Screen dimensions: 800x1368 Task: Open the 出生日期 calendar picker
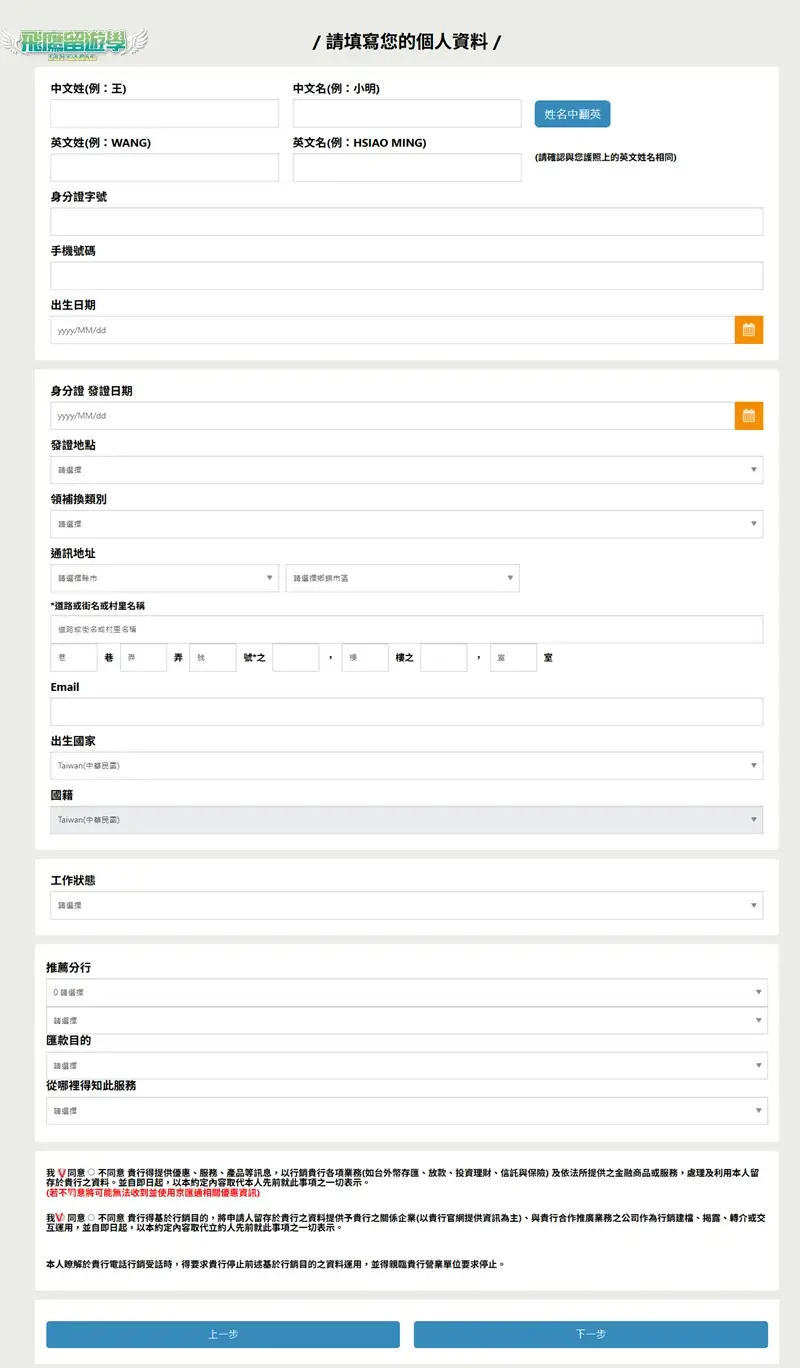[748, 329]
